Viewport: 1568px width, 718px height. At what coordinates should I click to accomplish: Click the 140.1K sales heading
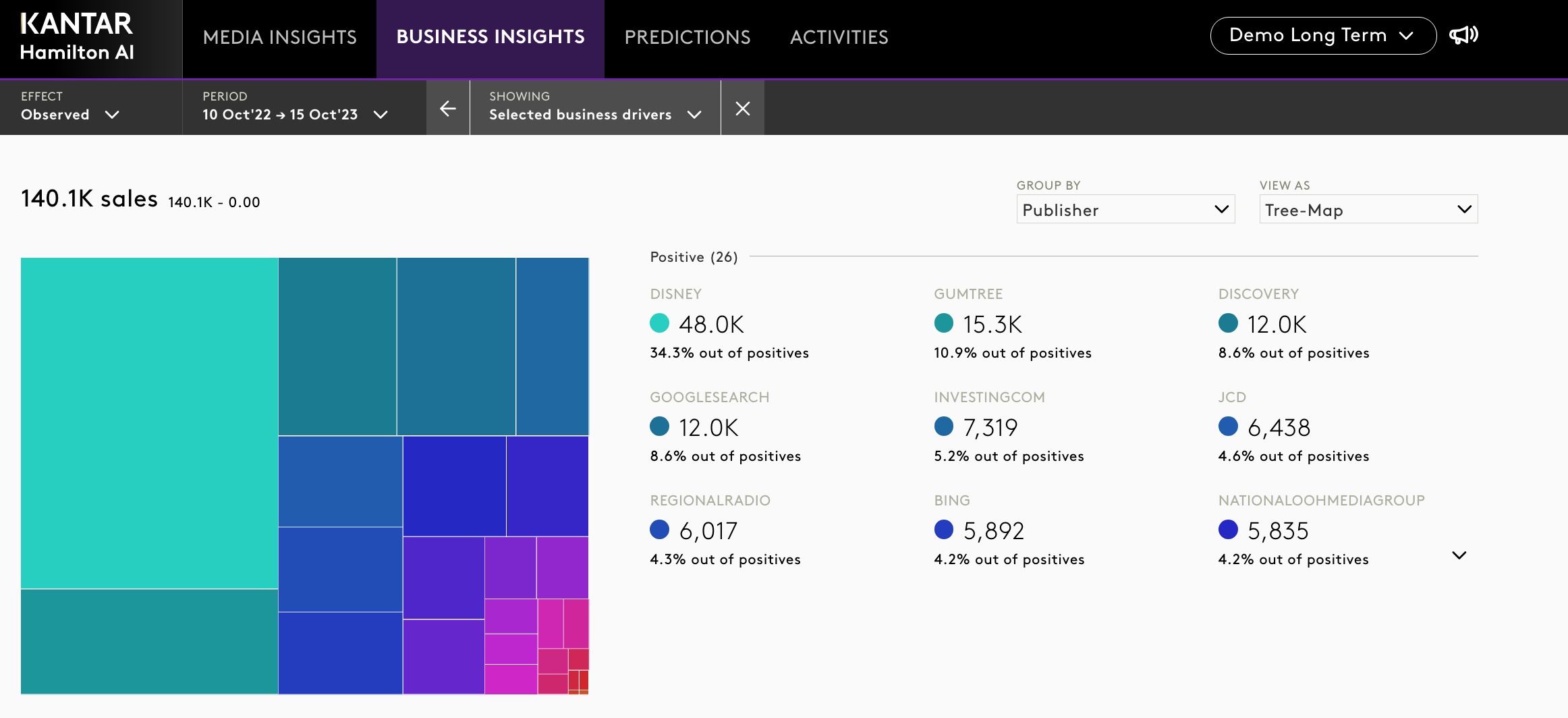pyautogui.click(x=90, y=199)
